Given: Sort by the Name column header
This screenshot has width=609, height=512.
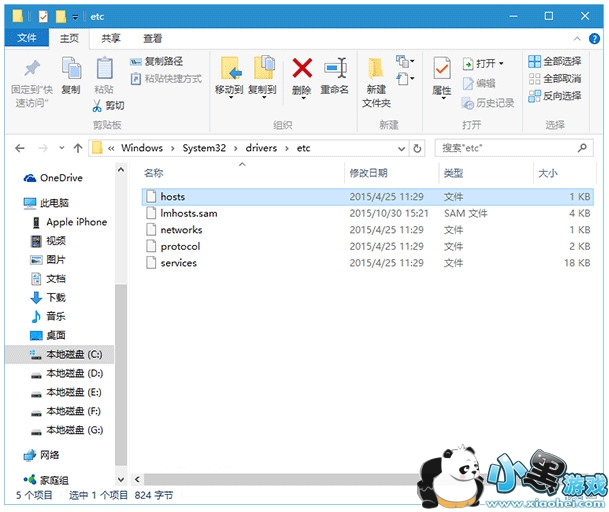Looking at the screenshot, I should 153,173.
